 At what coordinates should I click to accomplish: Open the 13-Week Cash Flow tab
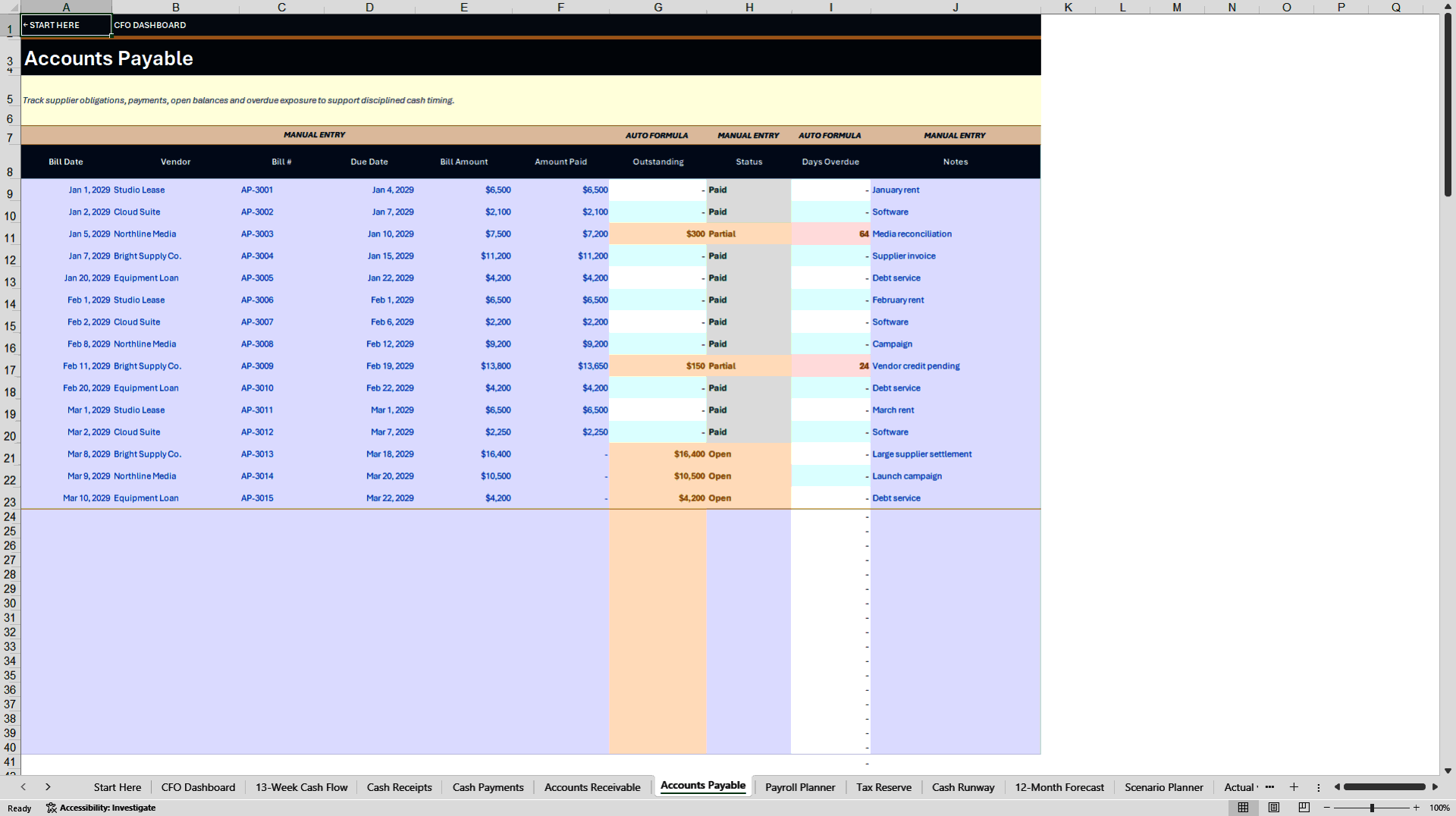tap(302, 787)
